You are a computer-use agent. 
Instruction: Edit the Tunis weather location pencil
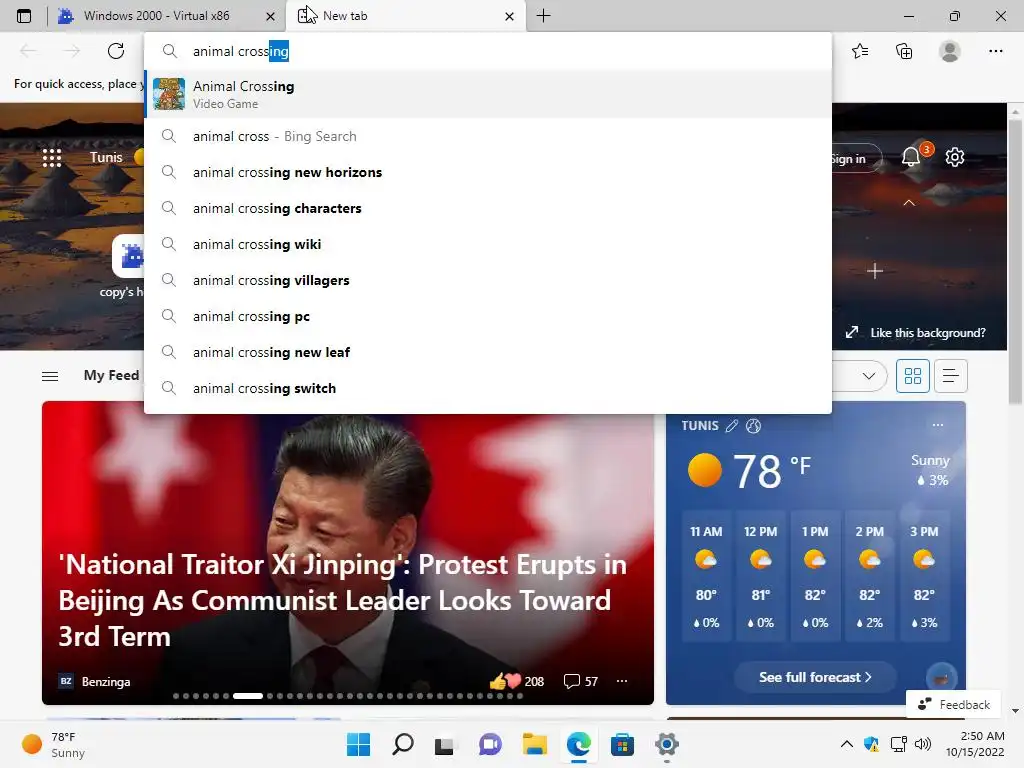(731, 426)
